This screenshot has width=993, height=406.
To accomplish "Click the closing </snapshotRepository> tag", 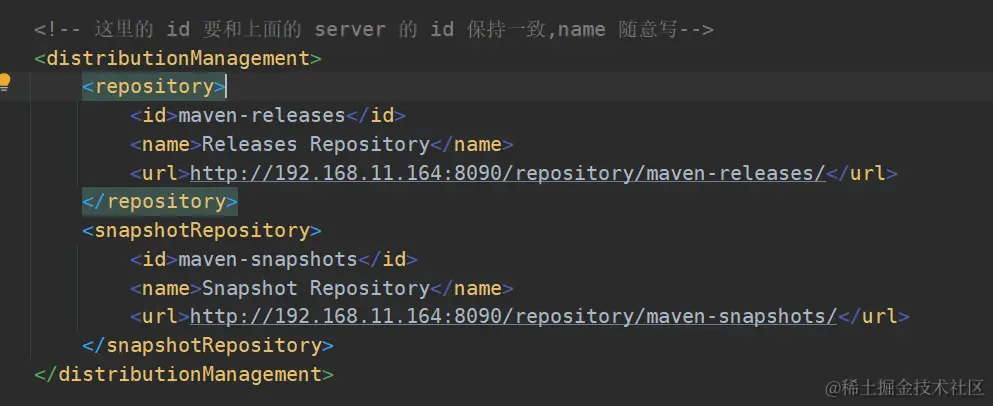I will pyautogui.click(x=208, y=345).
